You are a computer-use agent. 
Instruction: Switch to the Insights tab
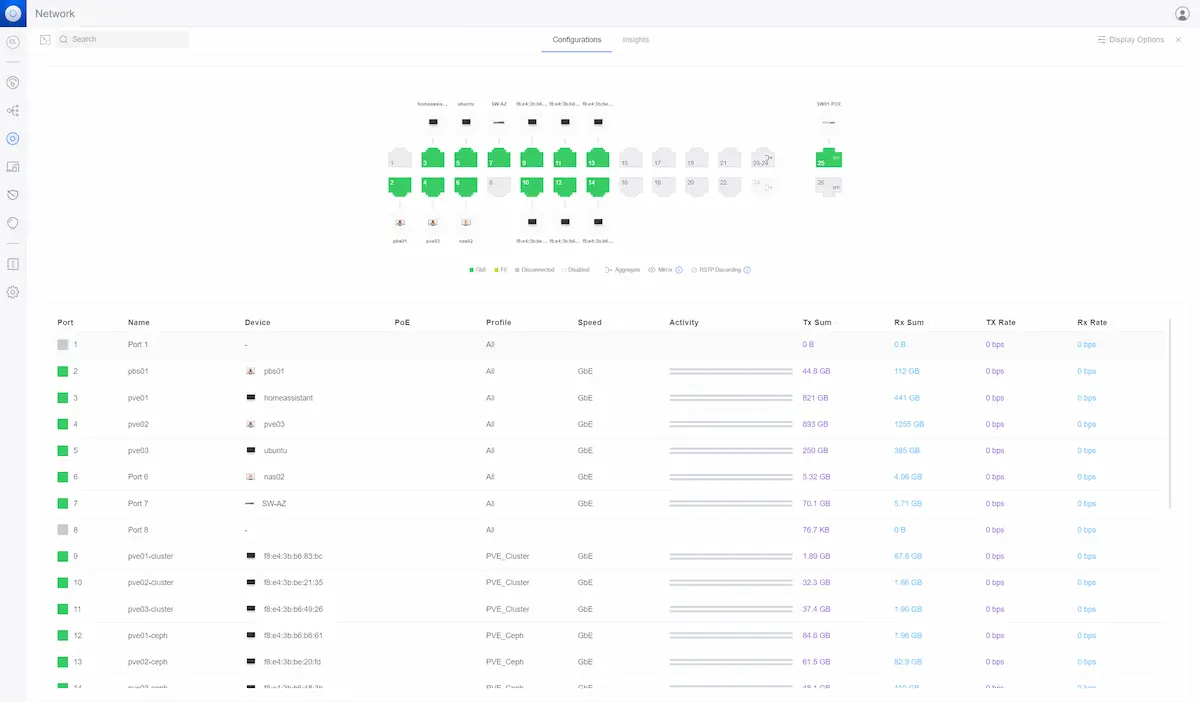click(635, 40)
